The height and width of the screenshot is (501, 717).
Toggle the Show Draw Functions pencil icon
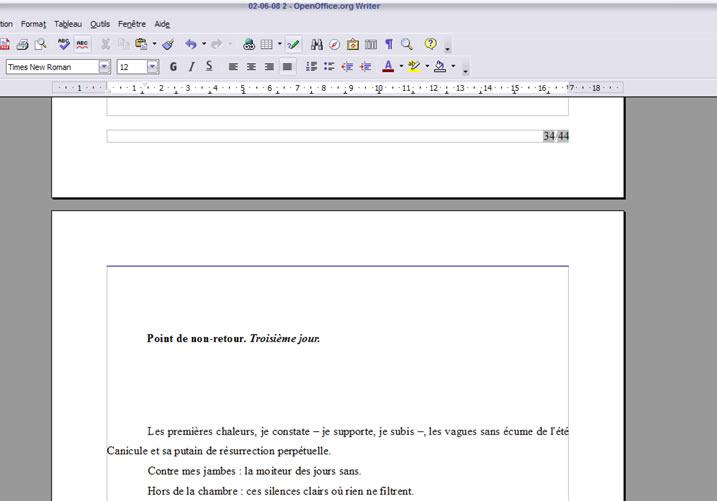click(293, 44)
